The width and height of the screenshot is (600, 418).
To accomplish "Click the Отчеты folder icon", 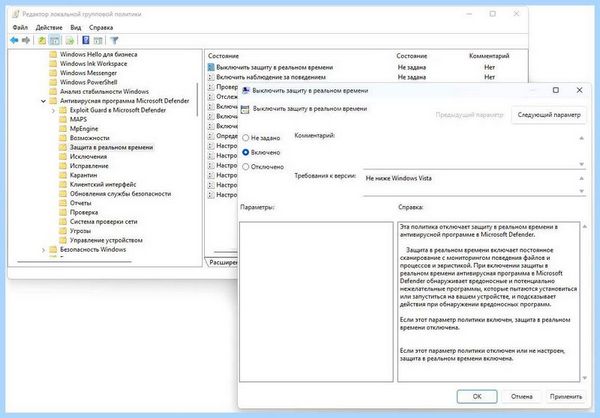I will (63, 203).
